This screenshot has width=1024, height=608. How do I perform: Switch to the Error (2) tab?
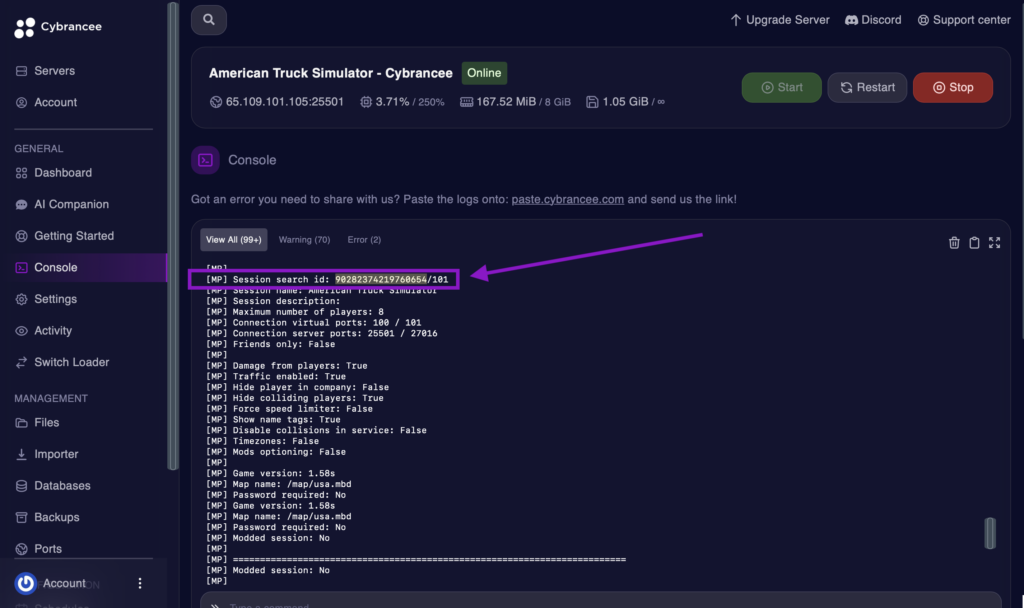click(x=364, y=240)
